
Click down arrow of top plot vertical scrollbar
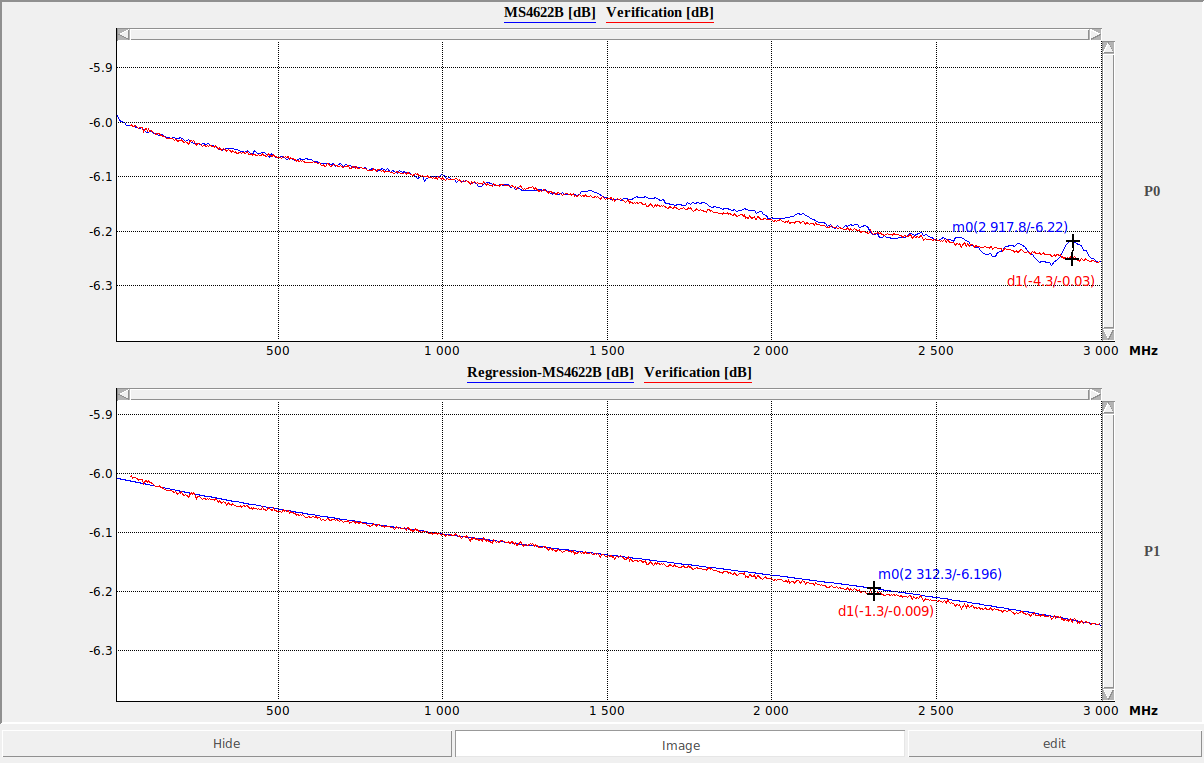(1108, 334)
